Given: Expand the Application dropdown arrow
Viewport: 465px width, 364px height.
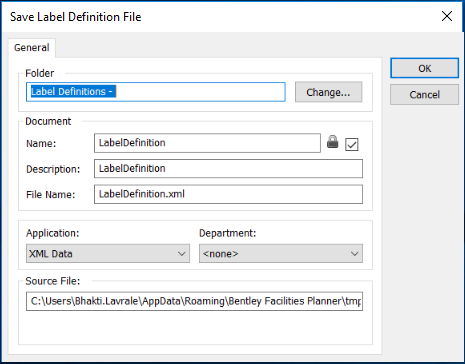Looking at the screenshot, I should pyautogui.click(x=182, y=254).
